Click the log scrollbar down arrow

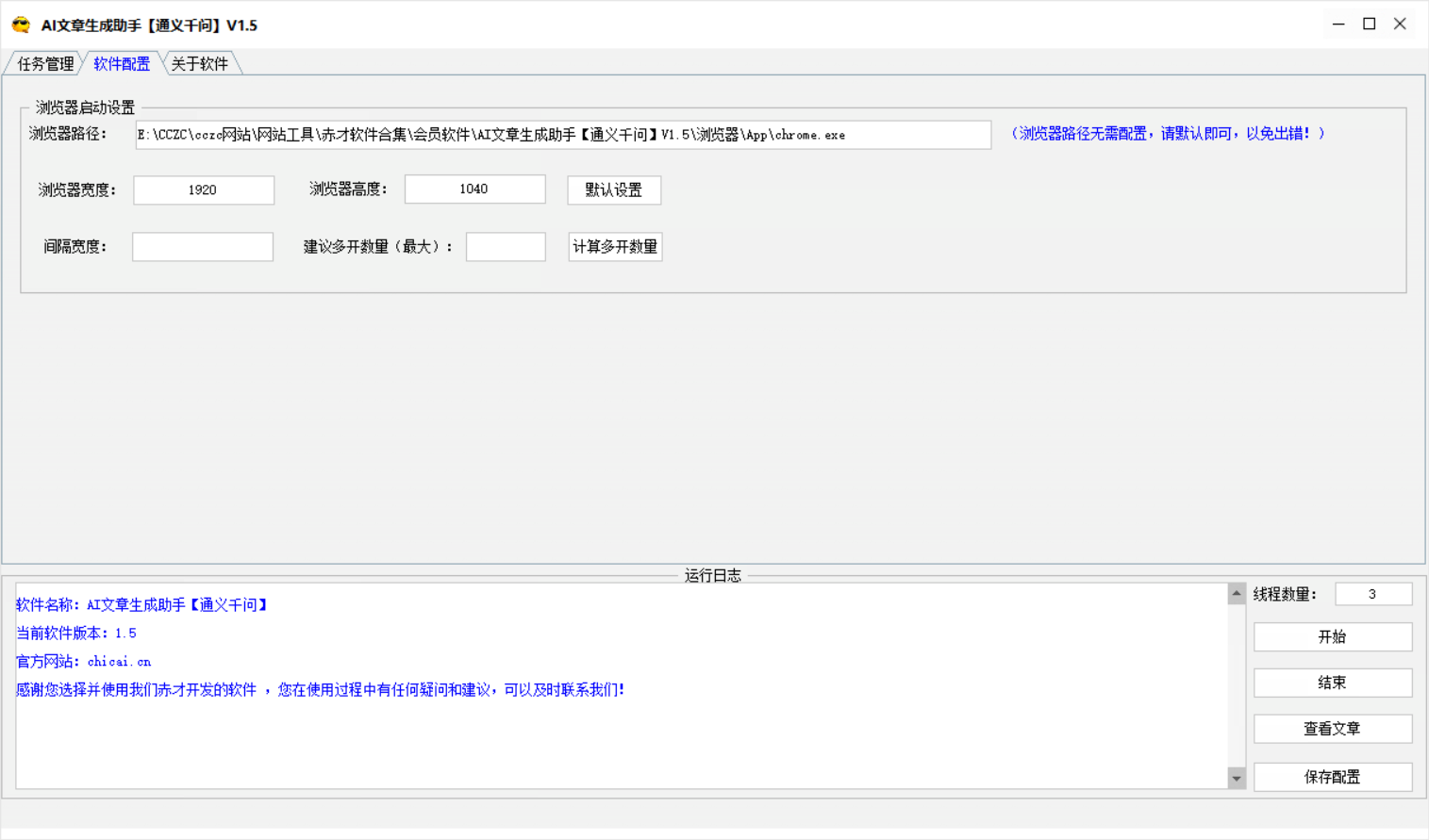click(x=1237, y=778)
